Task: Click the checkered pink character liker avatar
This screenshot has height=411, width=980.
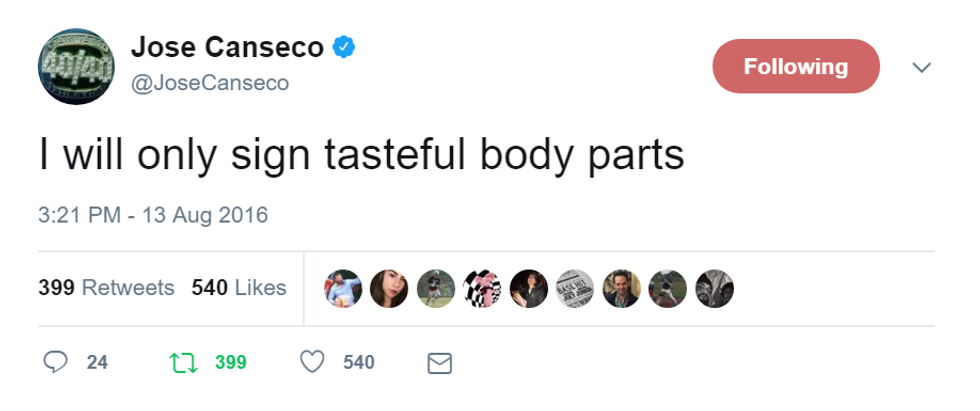Action: (x=483, y=288)
